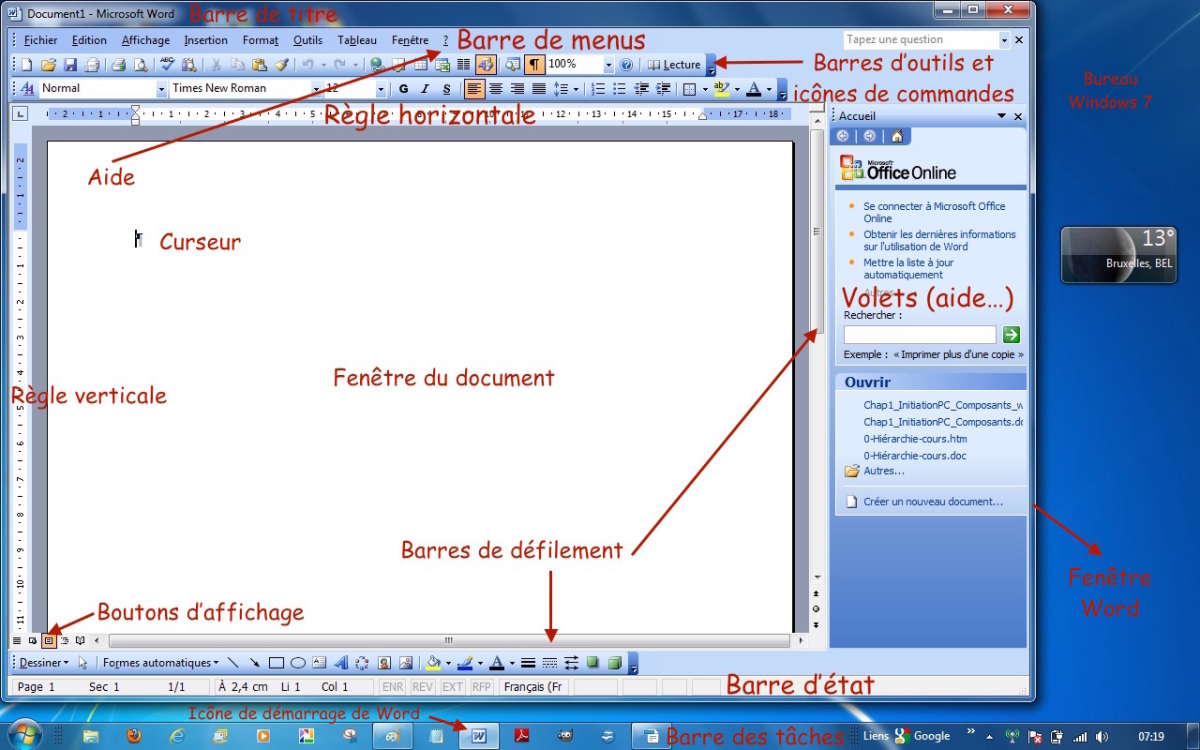The image size is (1200, 750).
Task: Click the New blank document icon
Action: tap(26, 65)
